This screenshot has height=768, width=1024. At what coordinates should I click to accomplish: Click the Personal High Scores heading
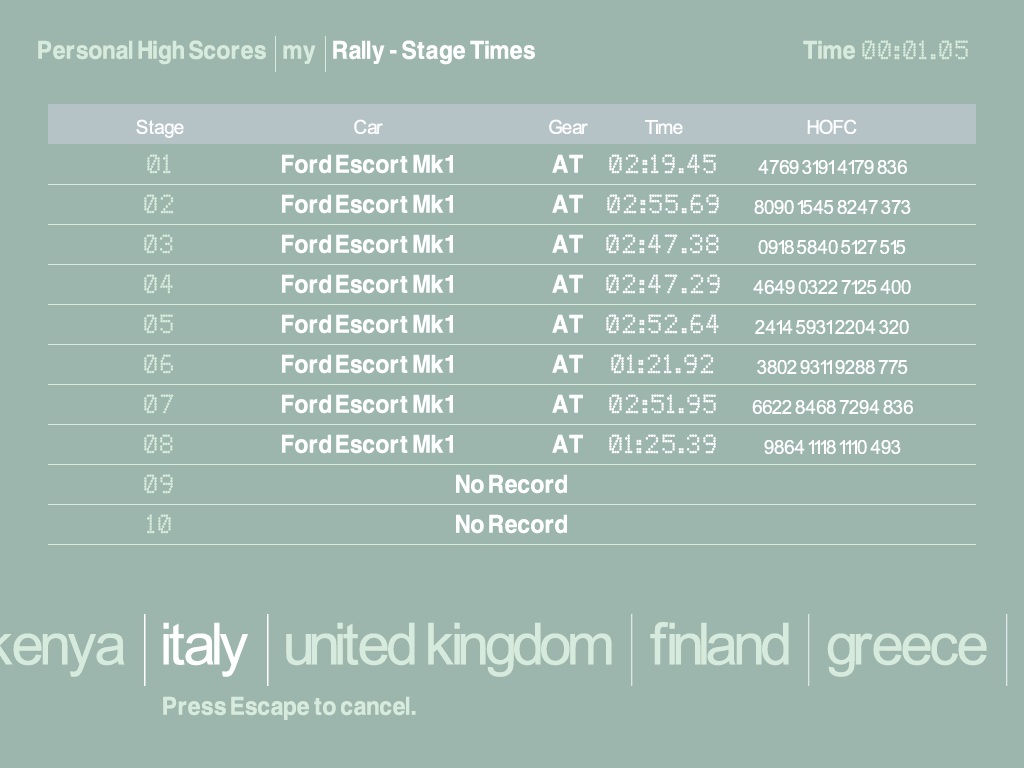[x=152, y=51]
